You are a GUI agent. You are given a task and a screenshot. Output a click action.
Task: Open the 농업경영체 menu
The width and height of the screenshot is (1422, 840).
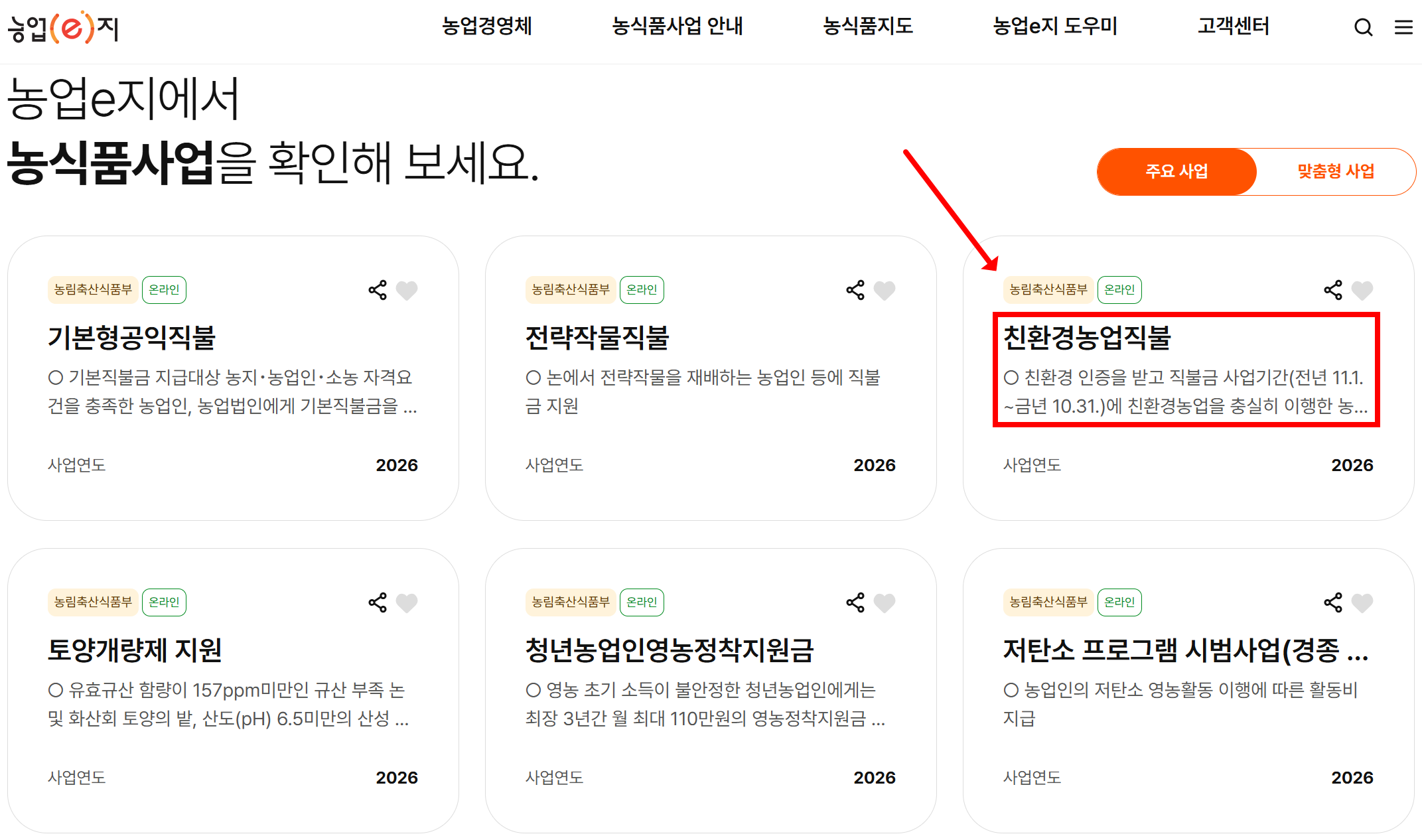click(x=486, y=26)
